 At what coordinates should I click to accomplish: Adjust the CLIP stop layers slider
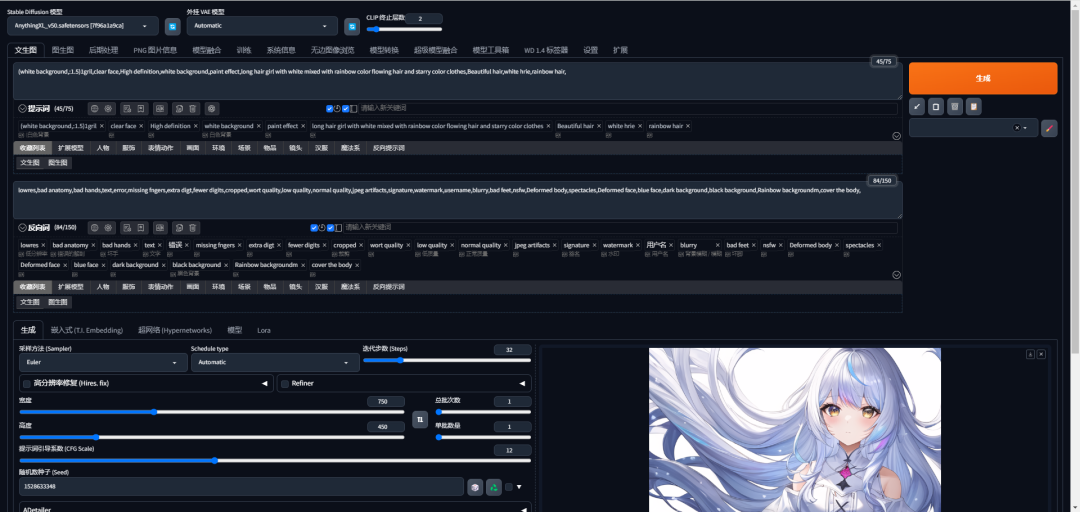tap(404, 29)
